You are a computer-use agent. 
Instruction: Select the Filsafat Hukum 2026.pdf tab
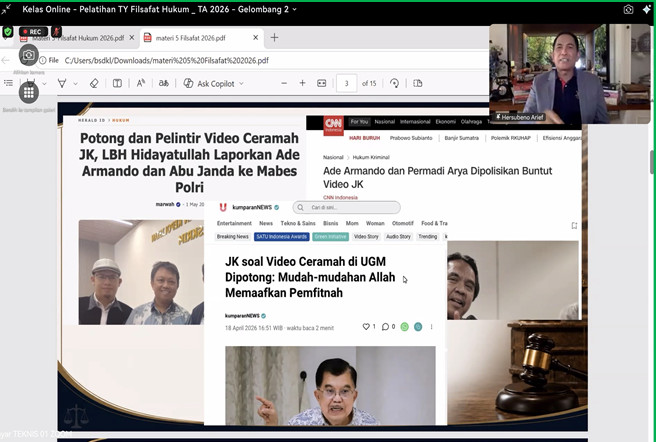(78, 38)
